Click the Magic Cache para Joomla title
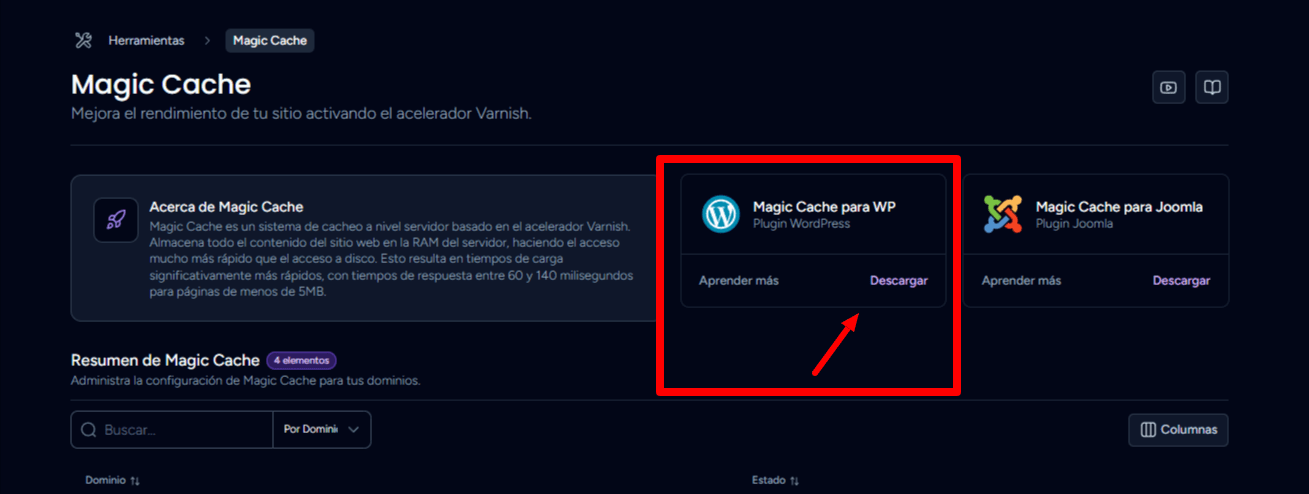1309x494 pixels. (1119, 207)
